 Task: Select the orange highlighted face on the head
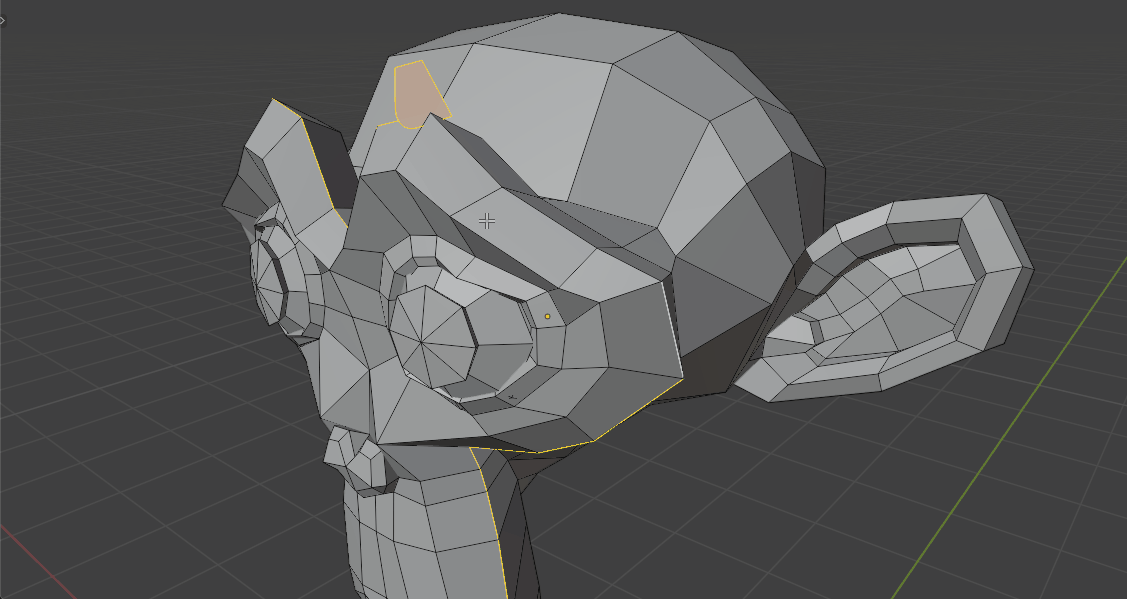pyautogui.click(x=418, y=96)
